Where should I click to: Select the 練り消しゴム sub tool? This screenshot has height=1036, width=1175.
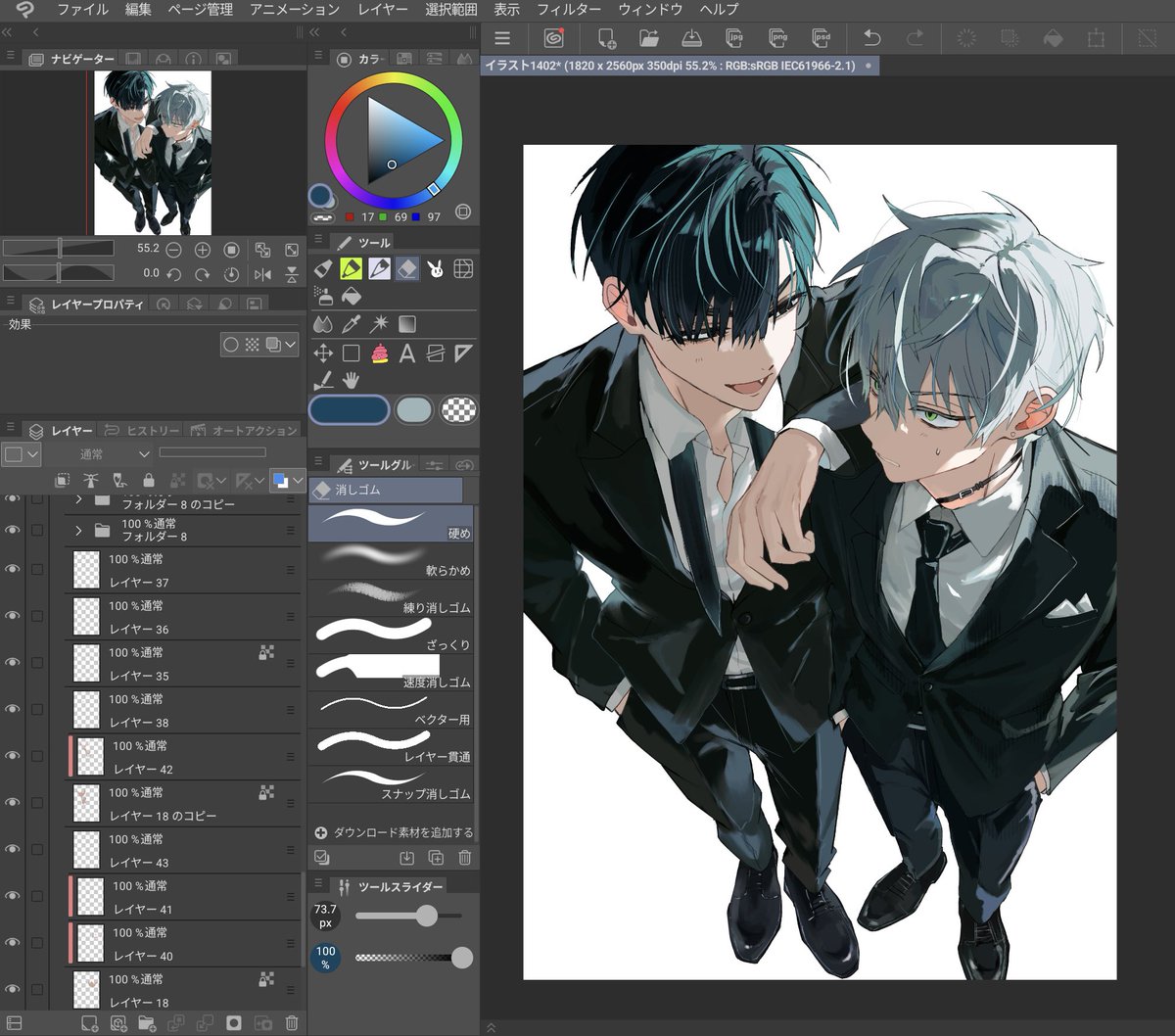click(391, 597)
